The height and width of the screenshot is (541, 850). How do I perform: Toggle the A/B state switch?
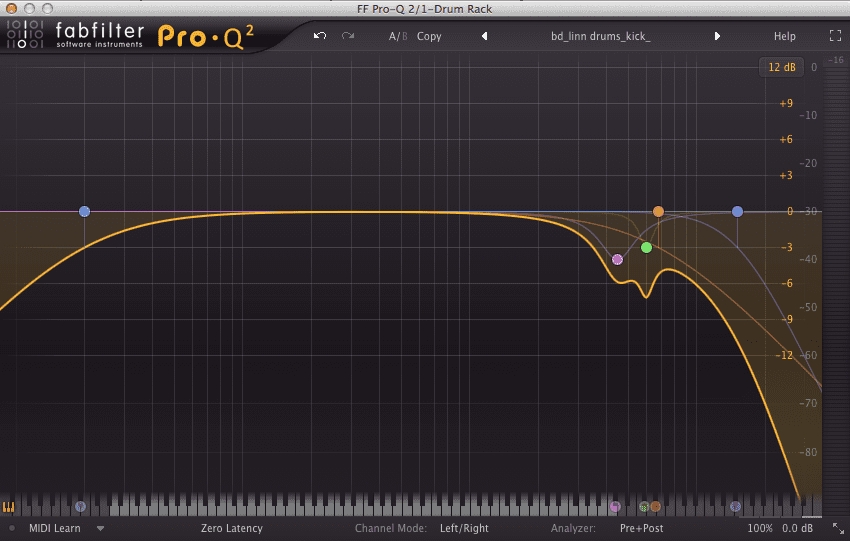[x=398, y=36]
